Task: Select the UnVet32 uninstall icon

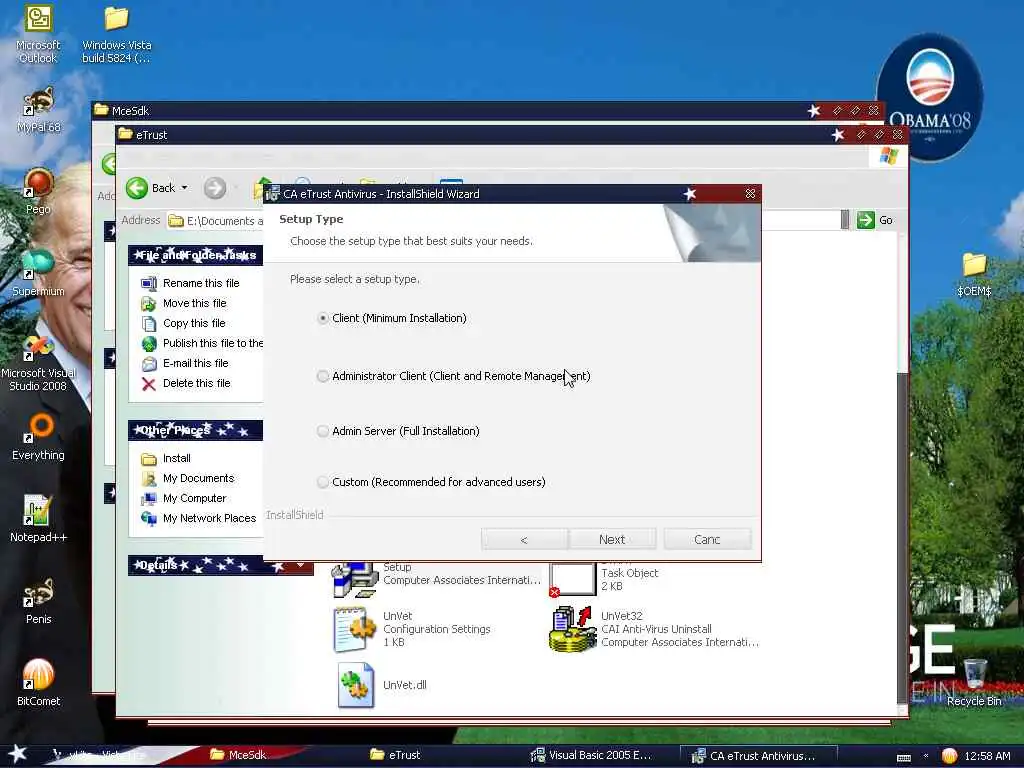Action: tap(572, 629)
